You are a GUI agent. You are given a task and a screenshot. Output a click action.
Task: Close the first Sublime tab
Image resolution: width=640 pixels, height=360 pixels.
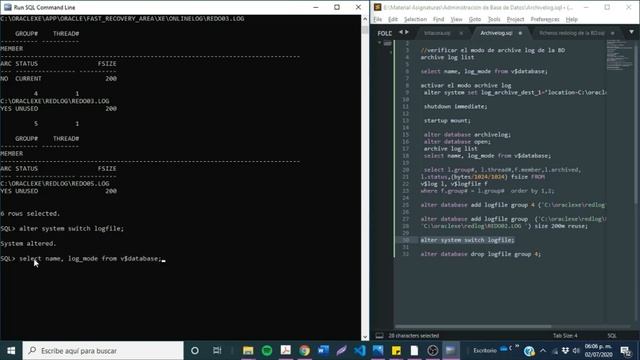pyautogui.click(x=461, y=33)
